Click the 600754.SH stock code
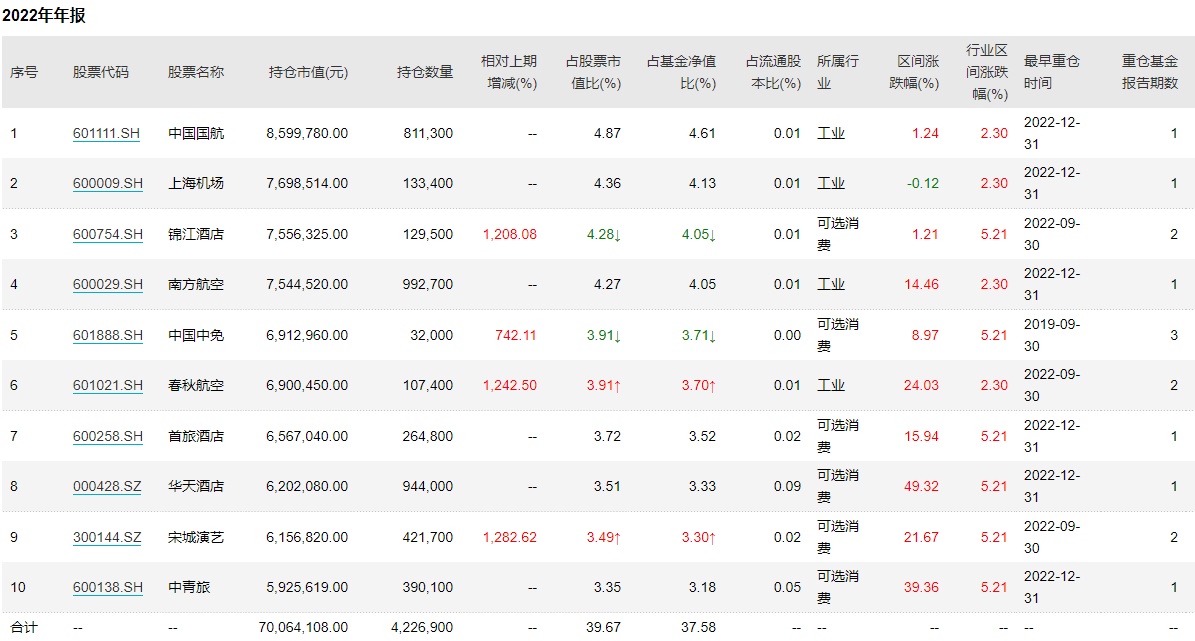Image resolution: width=1195 pixels, height=641 pixels. pos(108,234)
